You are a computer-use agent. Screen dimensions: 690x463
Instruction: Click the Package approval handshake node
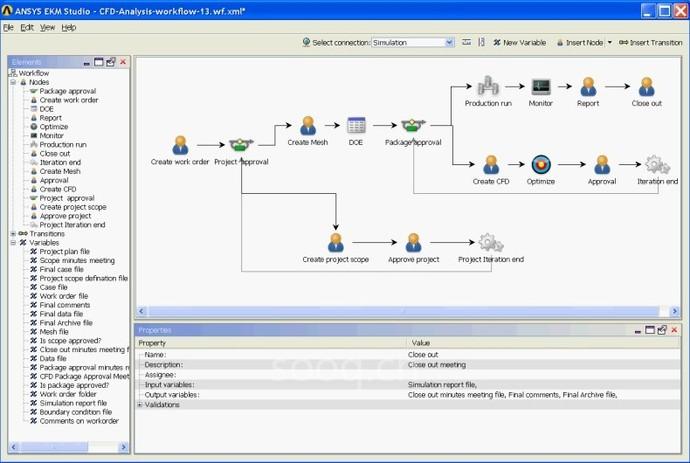coord(413,126)
